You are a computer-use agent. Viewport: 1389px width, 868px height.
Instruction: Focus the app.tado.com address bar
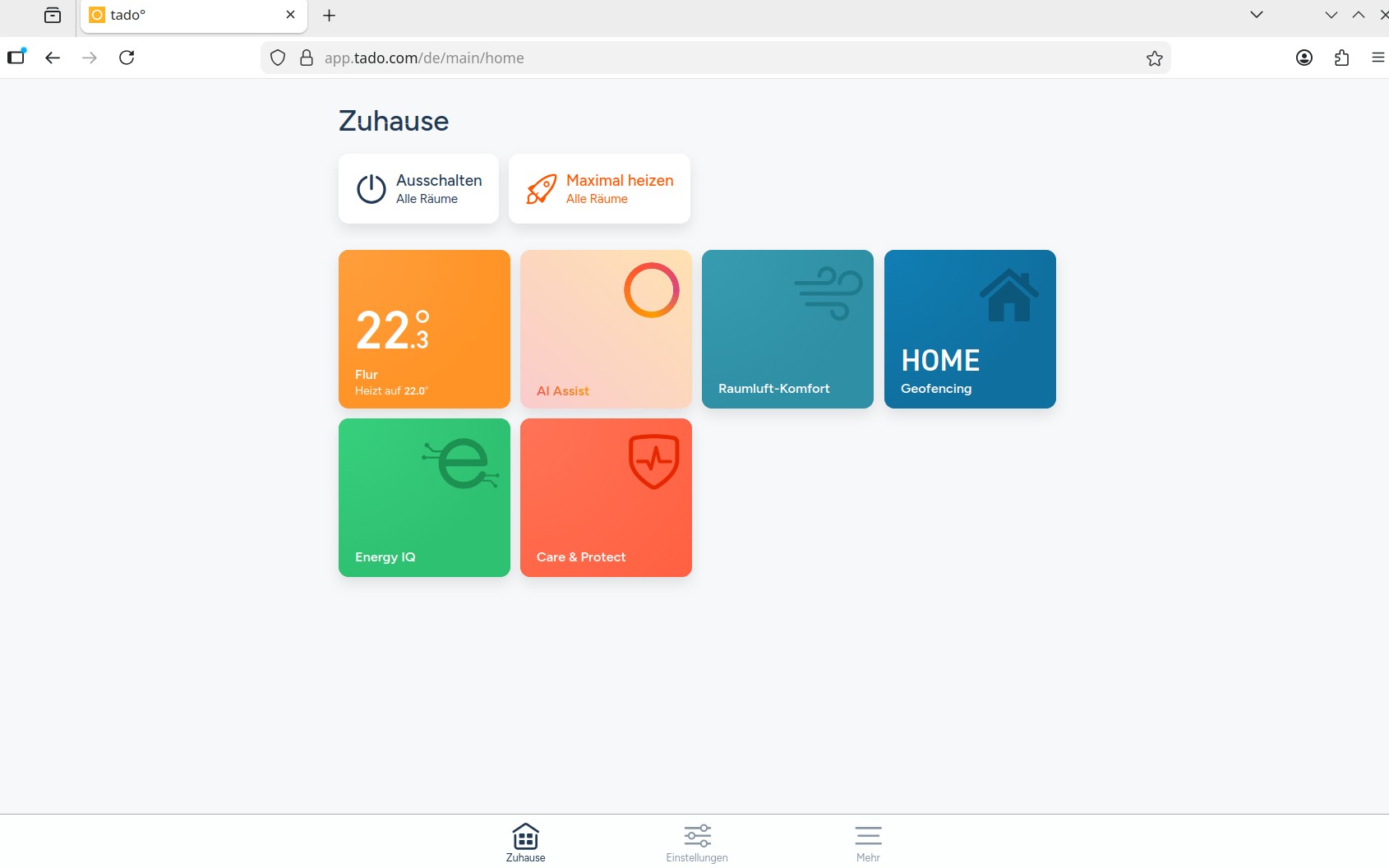(x=715, y=58)
